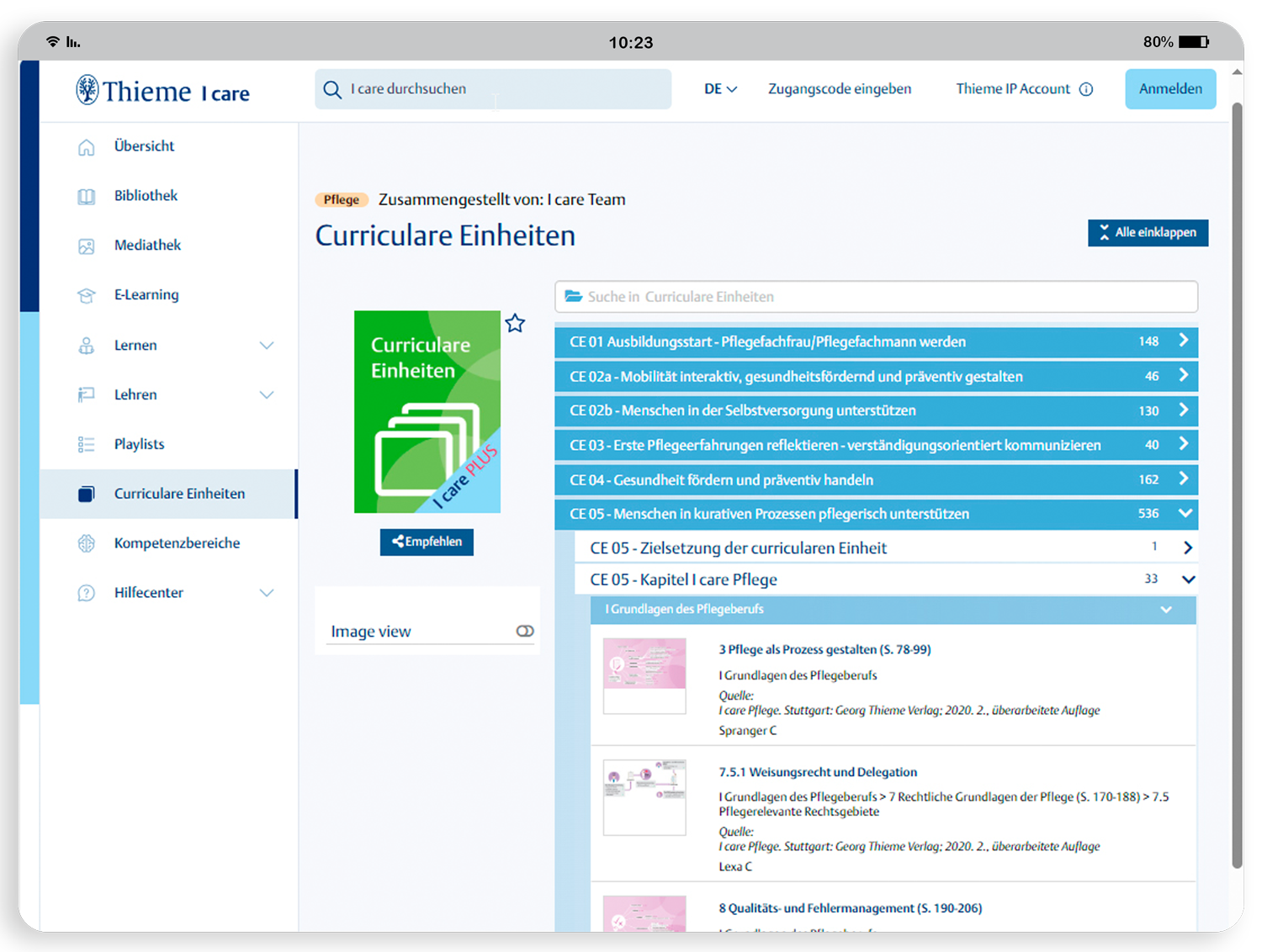Click the Thieme I care logo
This screenshot has width=1262, height=952.
[x=162, y=90]
